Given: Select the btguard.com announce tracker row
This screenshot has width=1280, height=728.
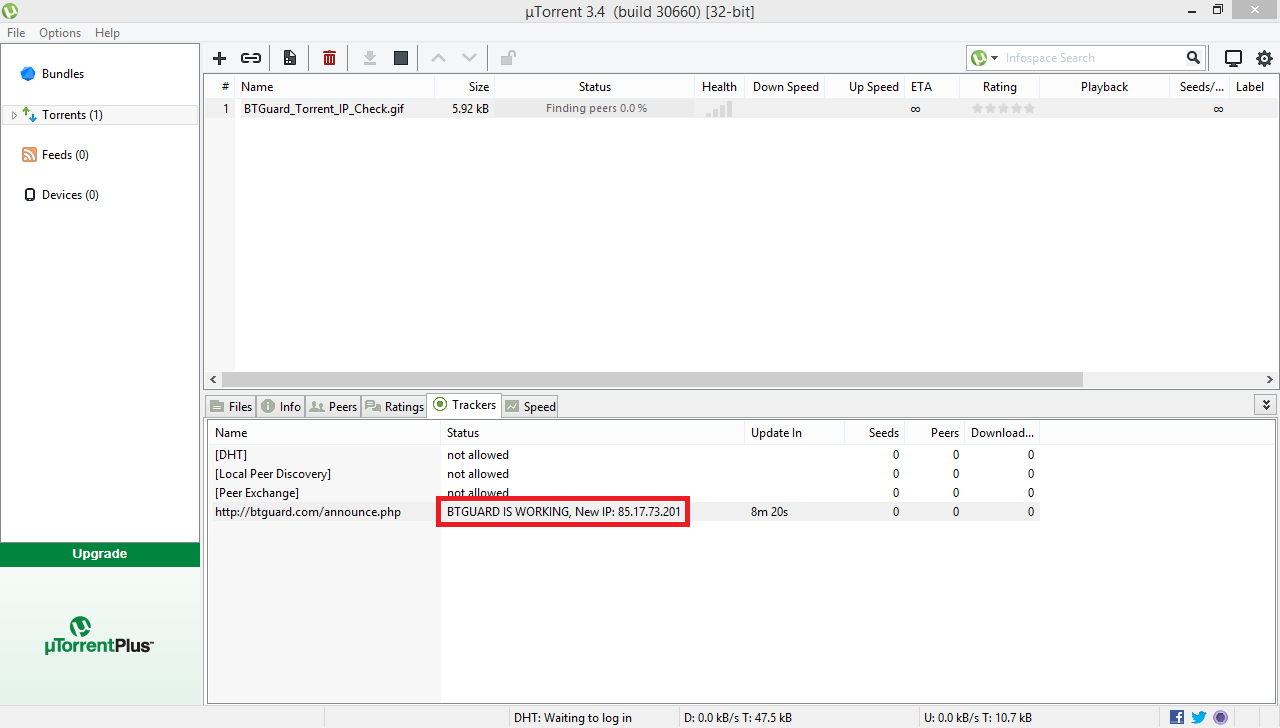Looking at the screenshot, I should tap(308, 512).
